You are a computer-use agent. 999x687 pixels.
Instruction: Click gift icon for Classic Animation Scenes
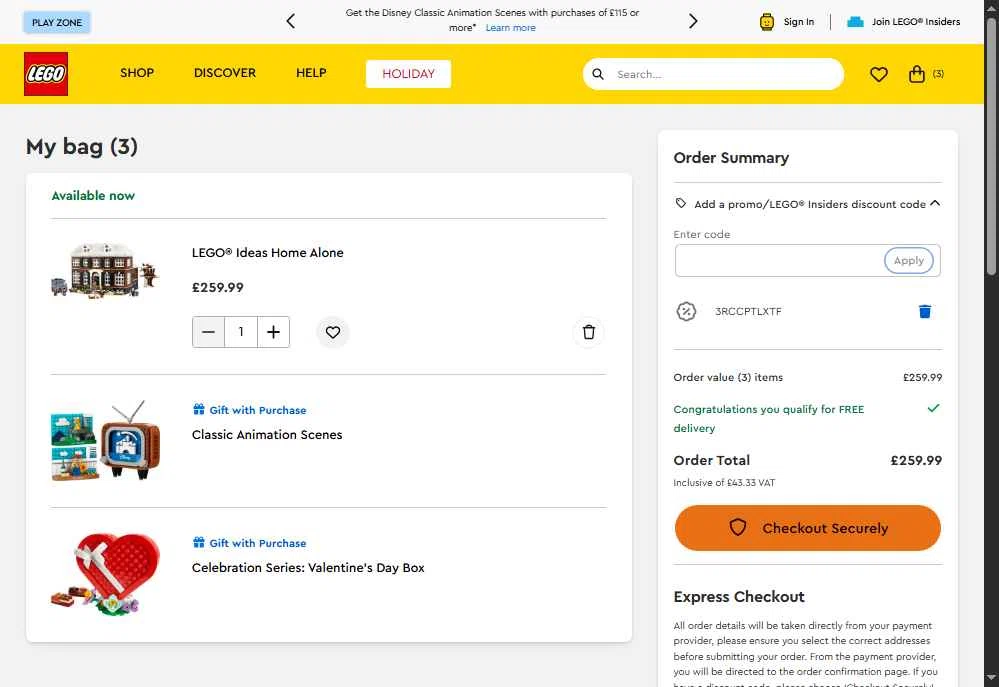pos(199,409)
